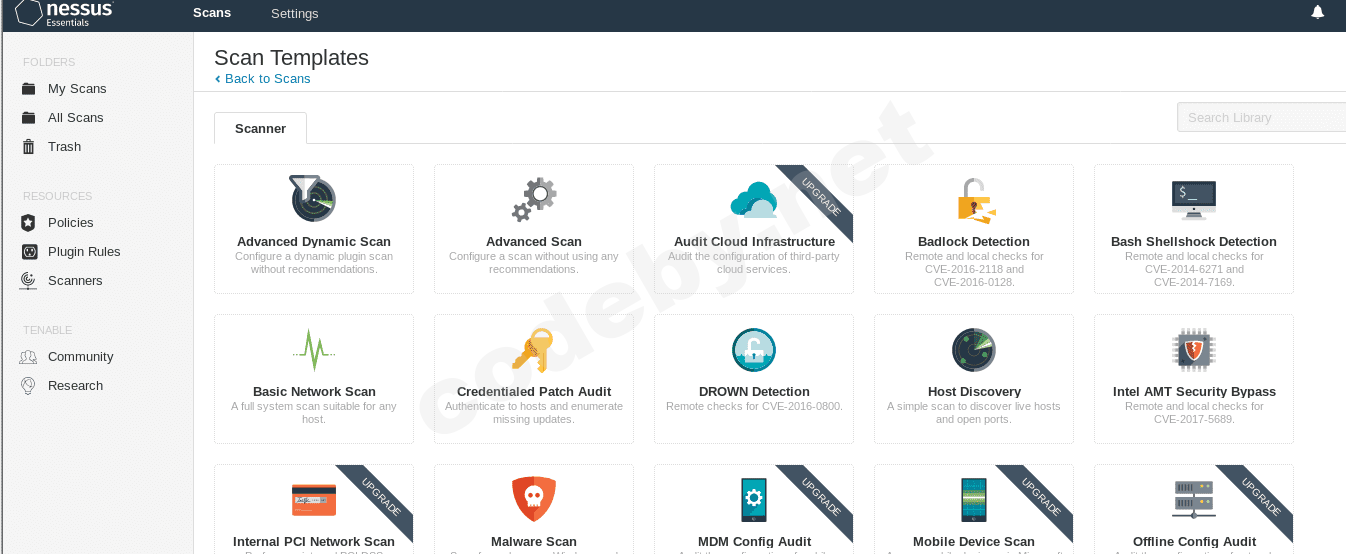The width and height of the screenshot is (1346, 554).
Task: Go to Scanners
Action: tap(75, 281)
